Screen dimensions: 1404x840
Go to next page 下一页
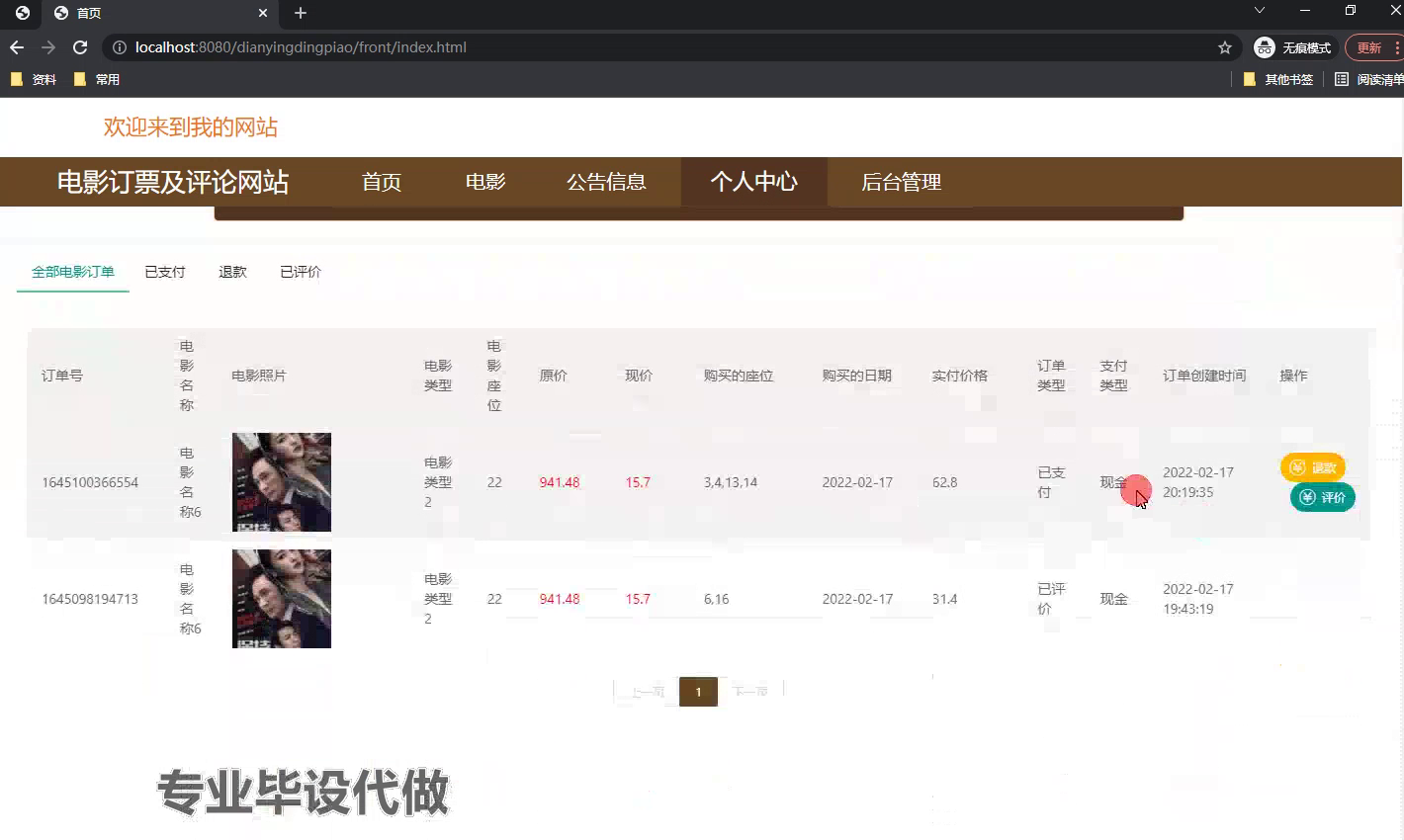tap(750, 691)
